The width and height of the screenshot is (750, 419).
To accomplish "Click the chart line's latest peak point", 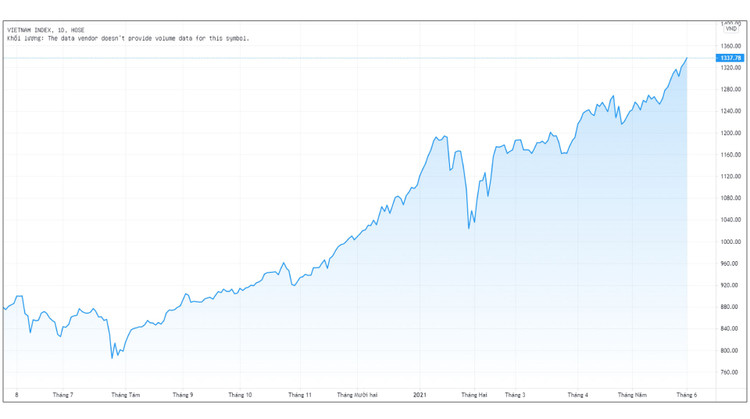I will pyautogui.click(x=687, y=58).
